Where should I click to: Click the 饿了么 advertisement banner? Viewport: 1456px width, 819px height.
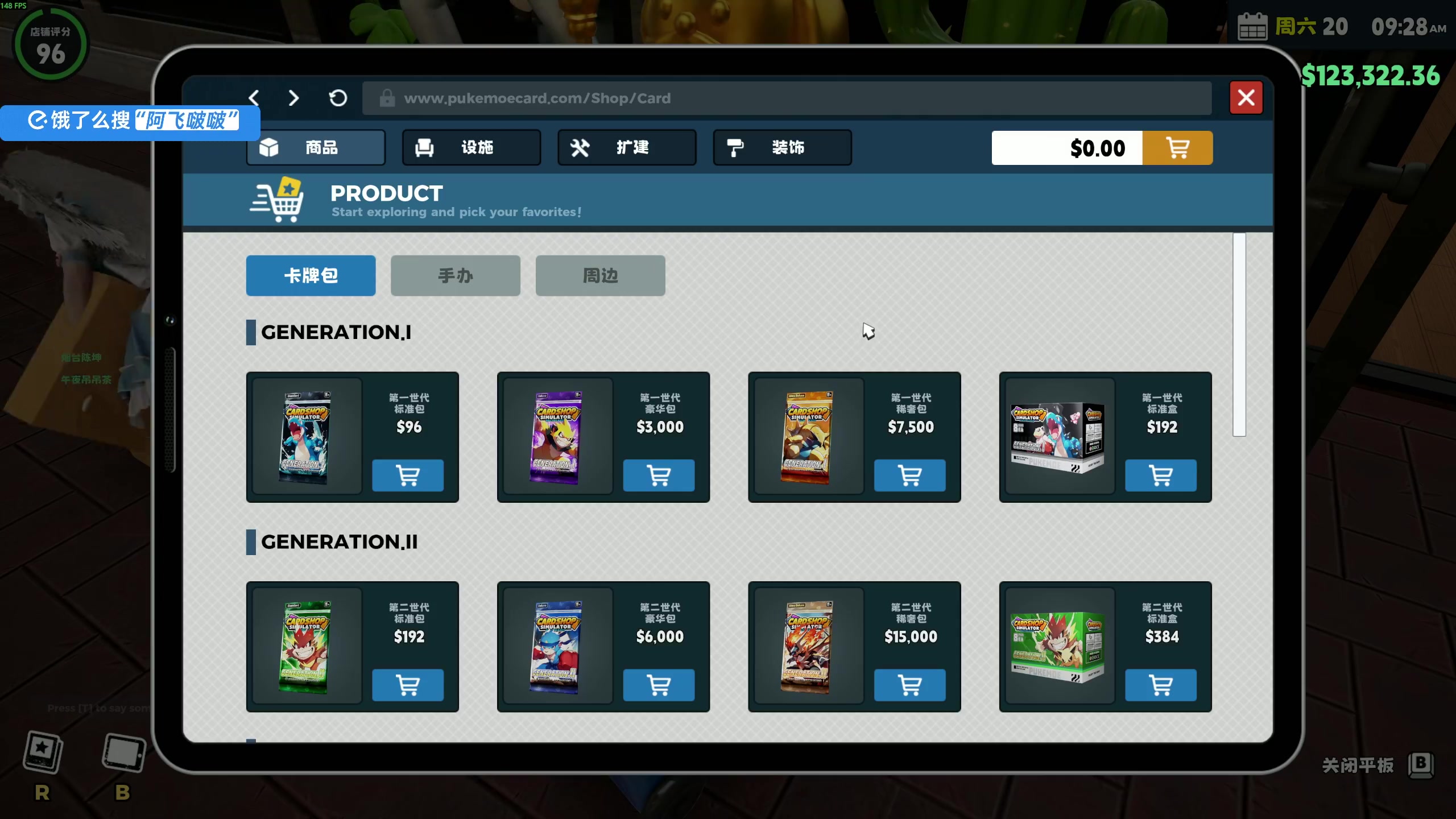click(130, 122)
